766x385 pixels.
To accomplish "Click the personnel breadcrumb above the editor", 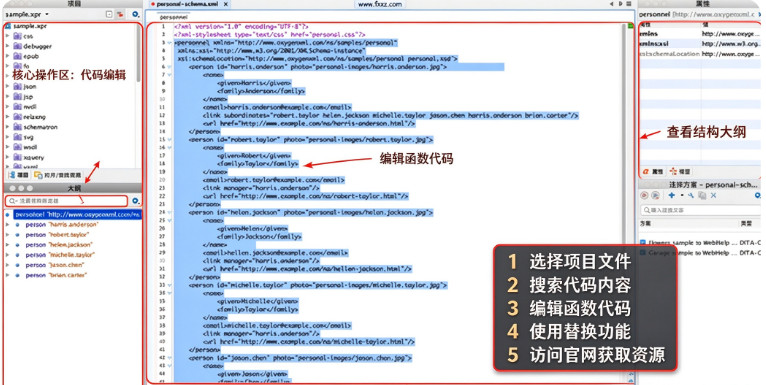I will tap(173, 17).
